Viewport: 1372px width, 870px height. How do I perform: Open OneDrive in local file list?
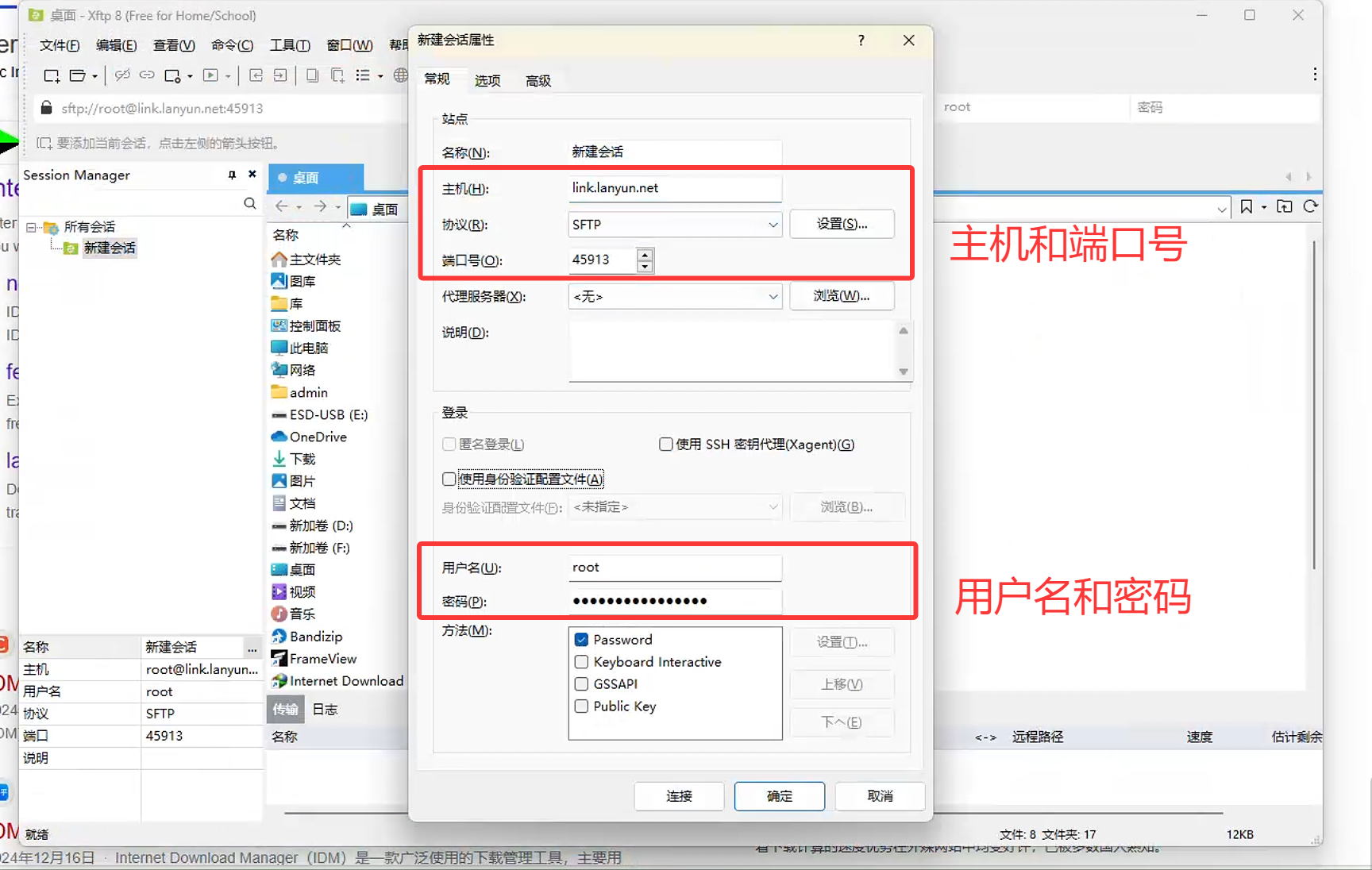pyautogui.click(x=318, y=437)
